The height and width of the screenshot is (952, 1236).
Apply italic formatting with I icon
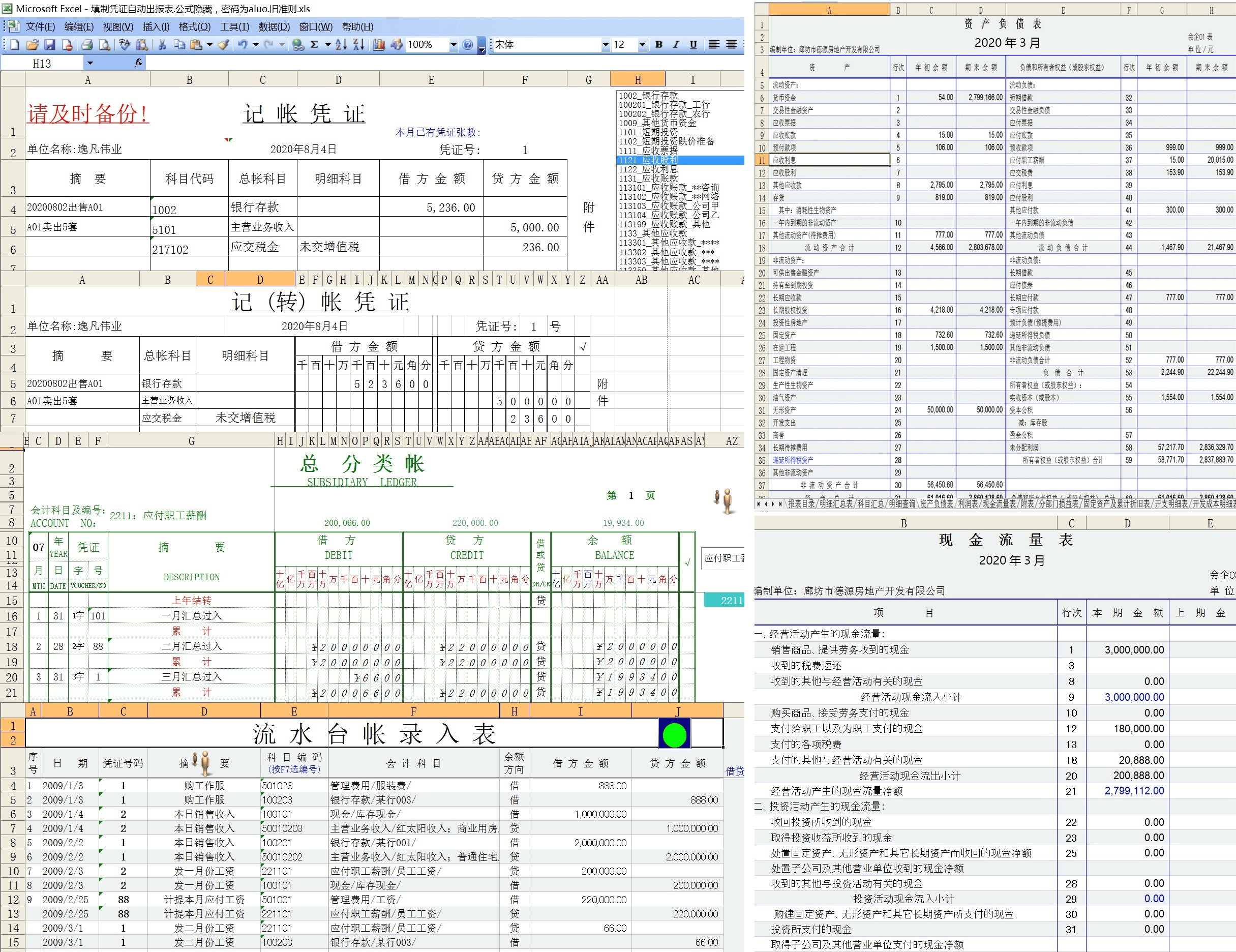point(676,45)
